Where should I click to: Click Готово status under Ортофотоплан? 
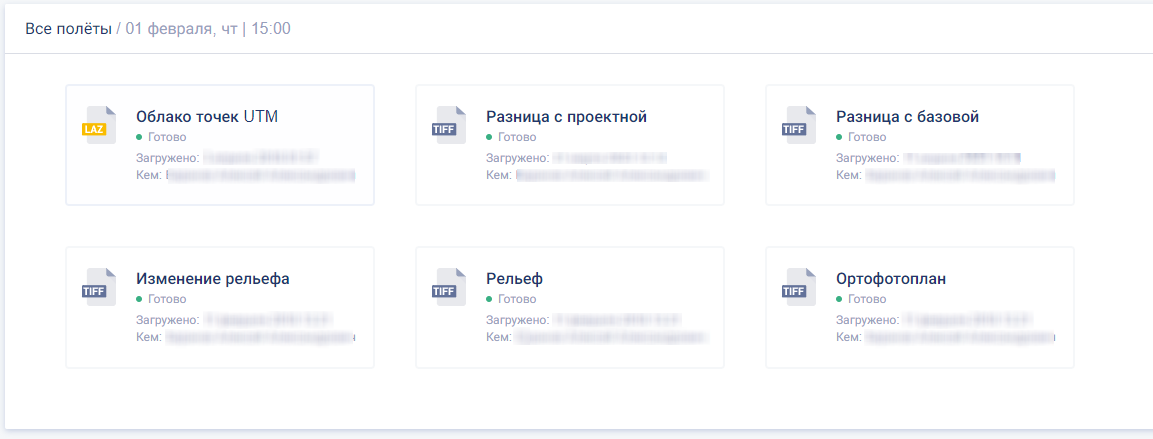866,299
